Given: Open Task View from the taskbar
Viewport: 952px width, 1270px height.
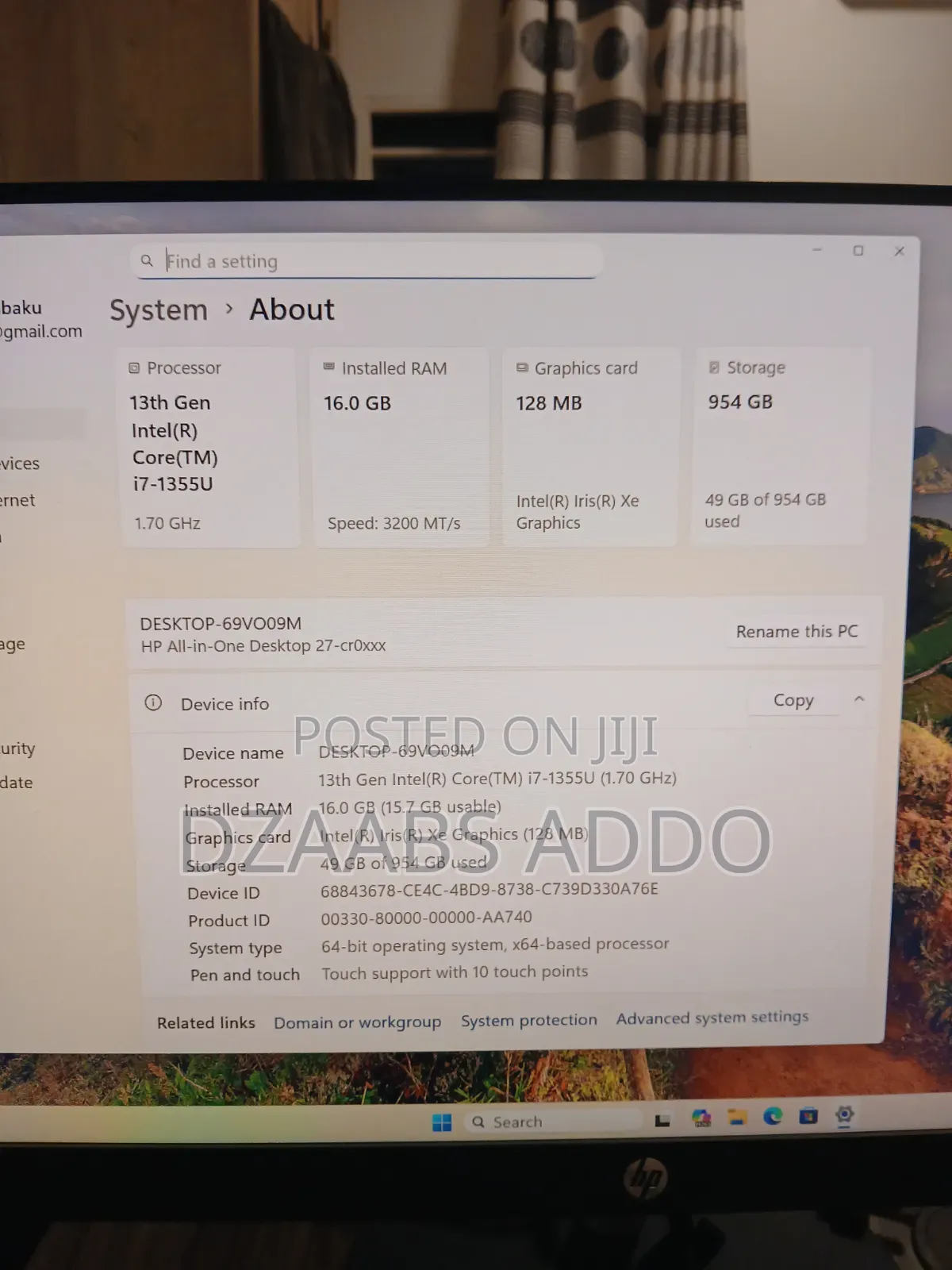Looking at the screenshot, I should [x=662, y=1120].
